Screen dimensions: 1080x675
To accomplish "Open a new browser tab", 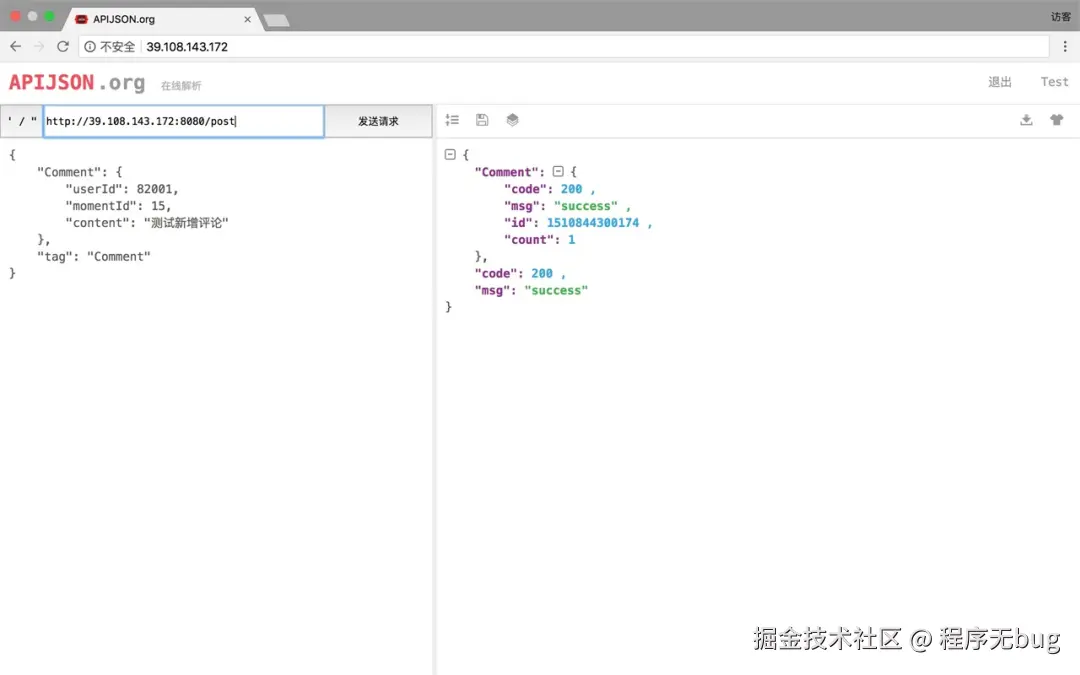I will pos(276,20).
